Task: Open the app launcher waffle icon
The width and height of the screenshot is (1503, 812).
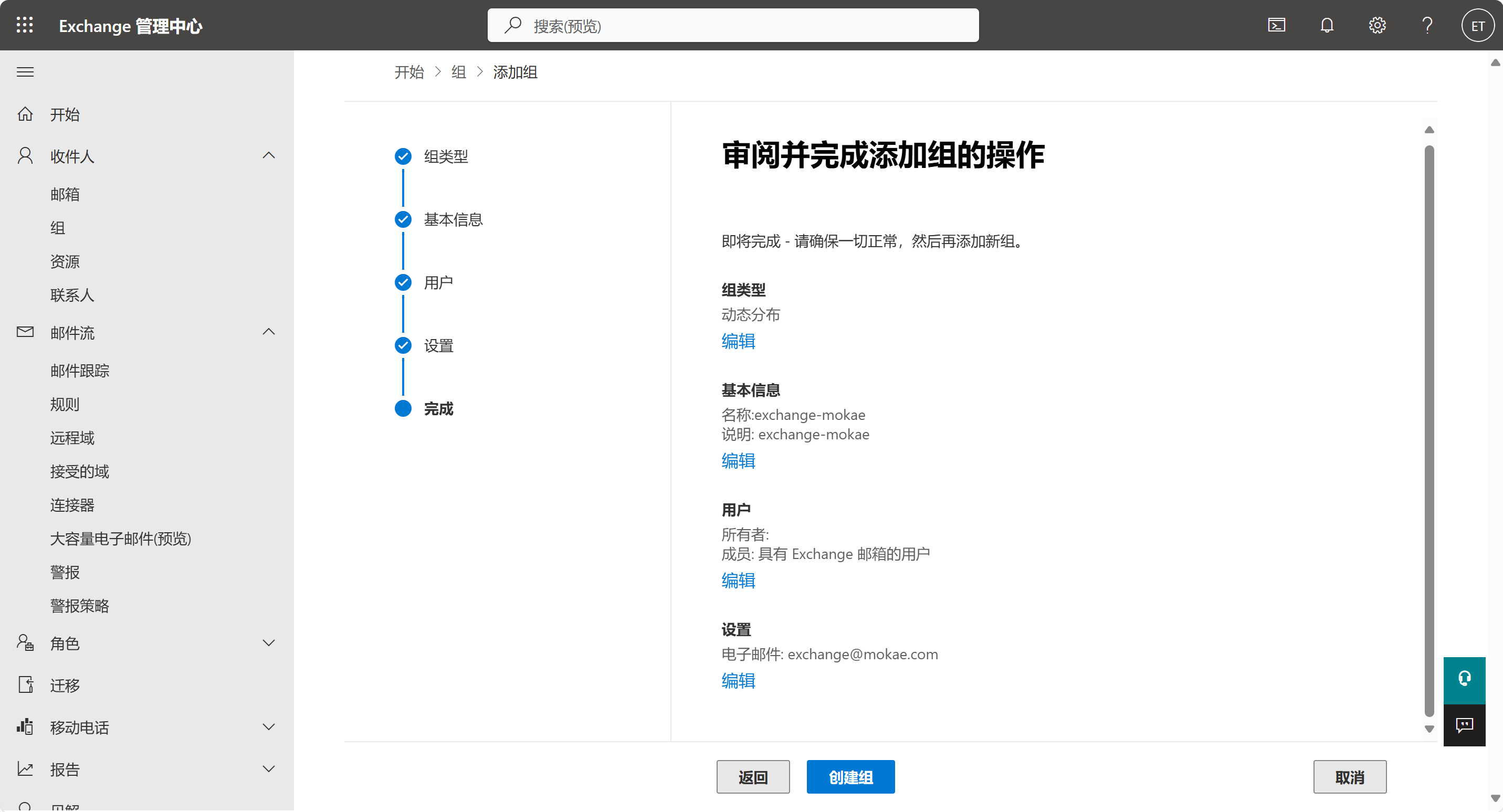Action: tap(25, 25)
